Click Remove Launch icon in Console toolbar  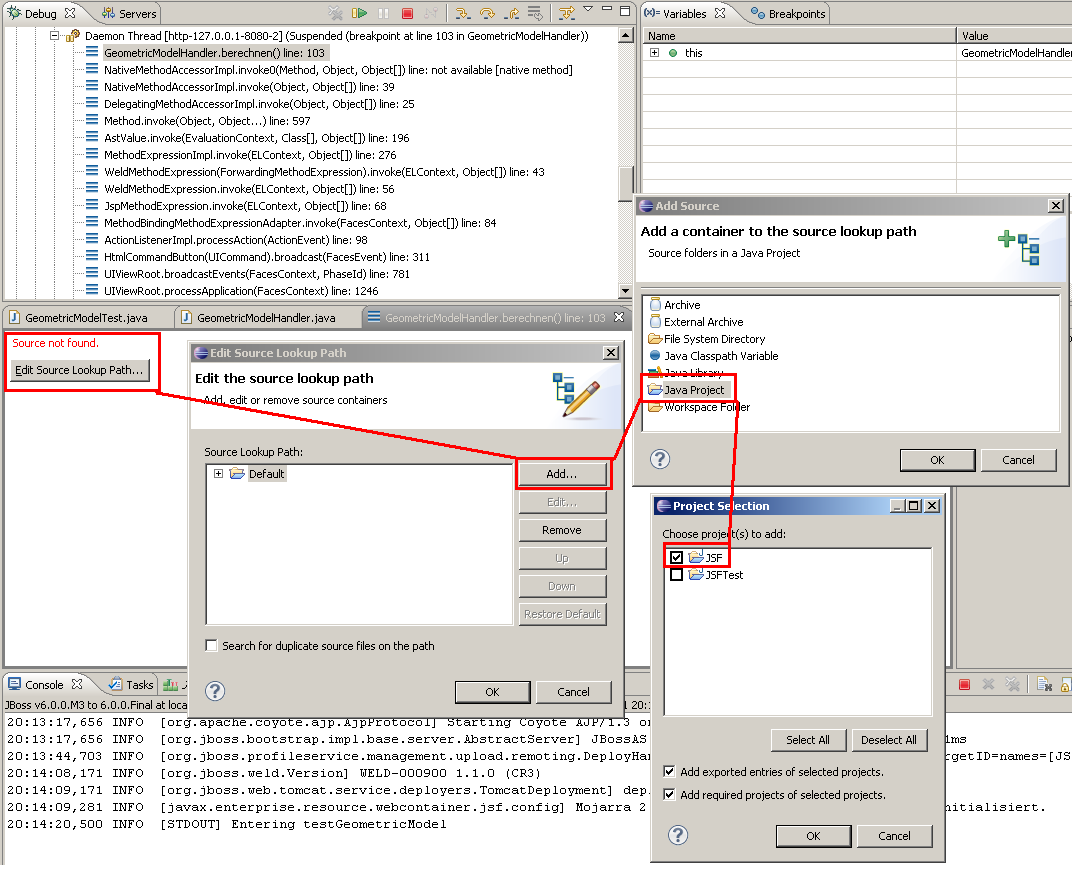988,684
